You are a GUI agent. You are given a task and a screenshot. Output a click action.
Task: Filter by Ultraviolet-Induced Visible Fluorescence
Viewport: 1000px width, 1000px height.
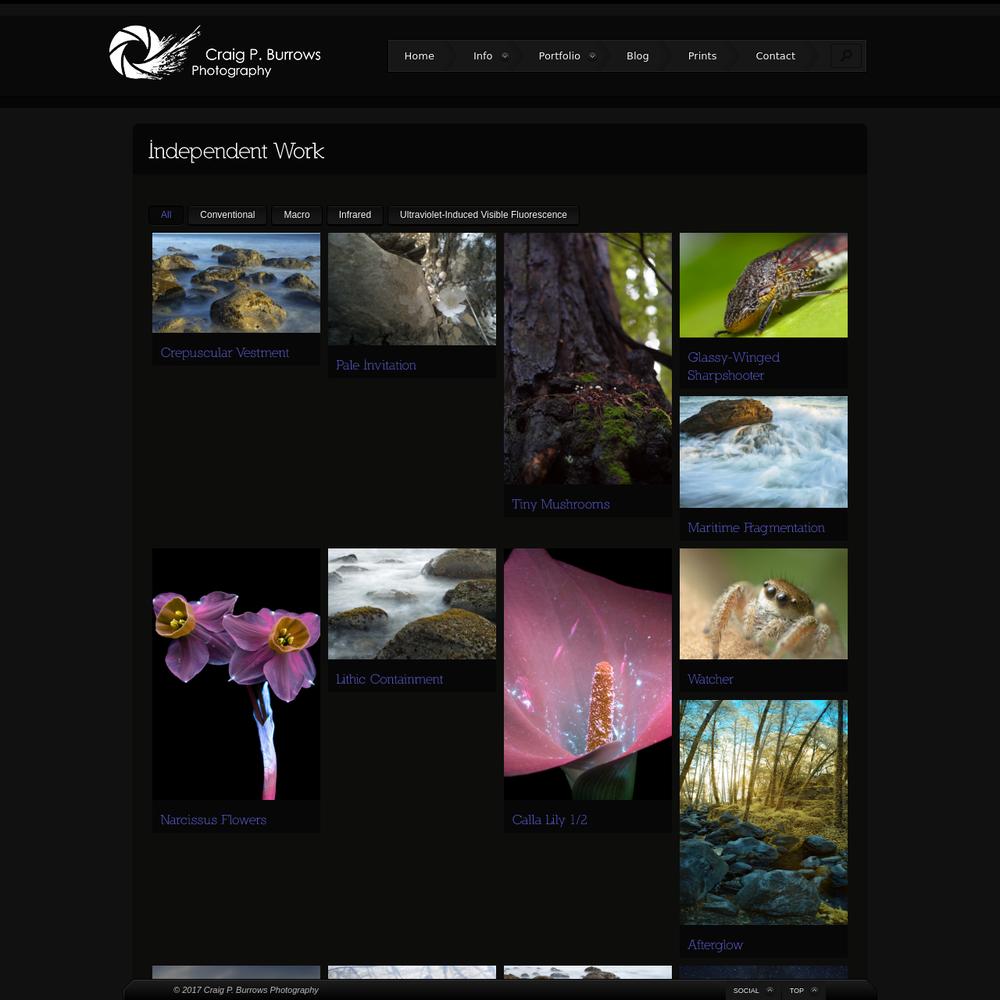(483, 215)
